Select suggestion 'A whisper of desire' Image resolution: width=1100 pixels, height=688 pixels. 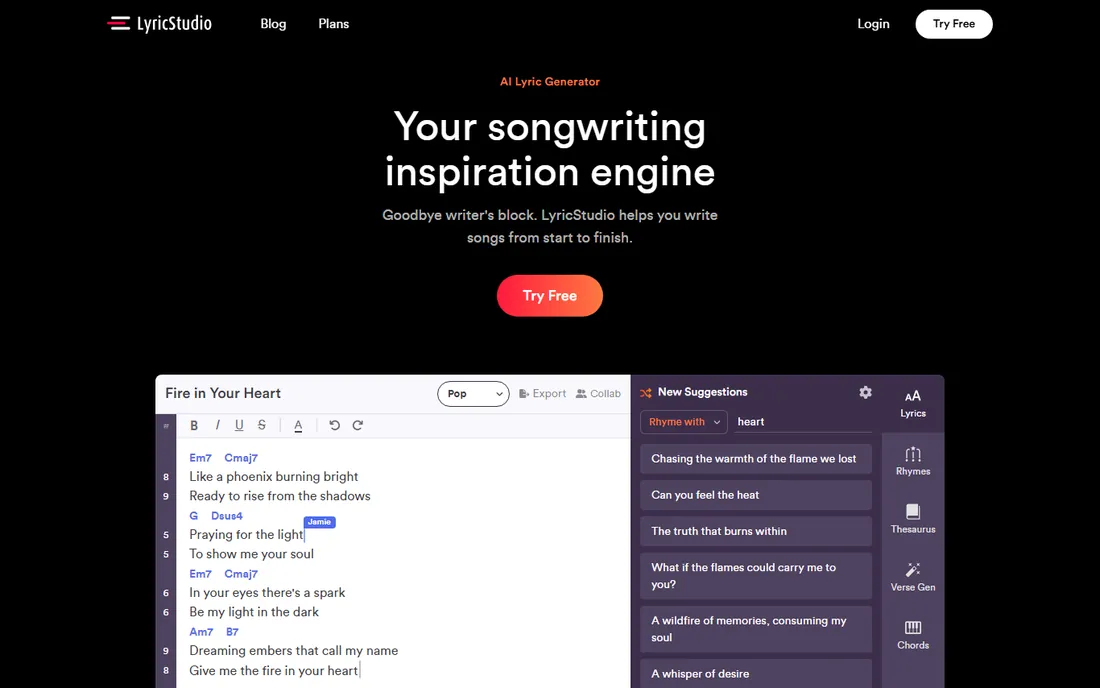click(756, 673)
